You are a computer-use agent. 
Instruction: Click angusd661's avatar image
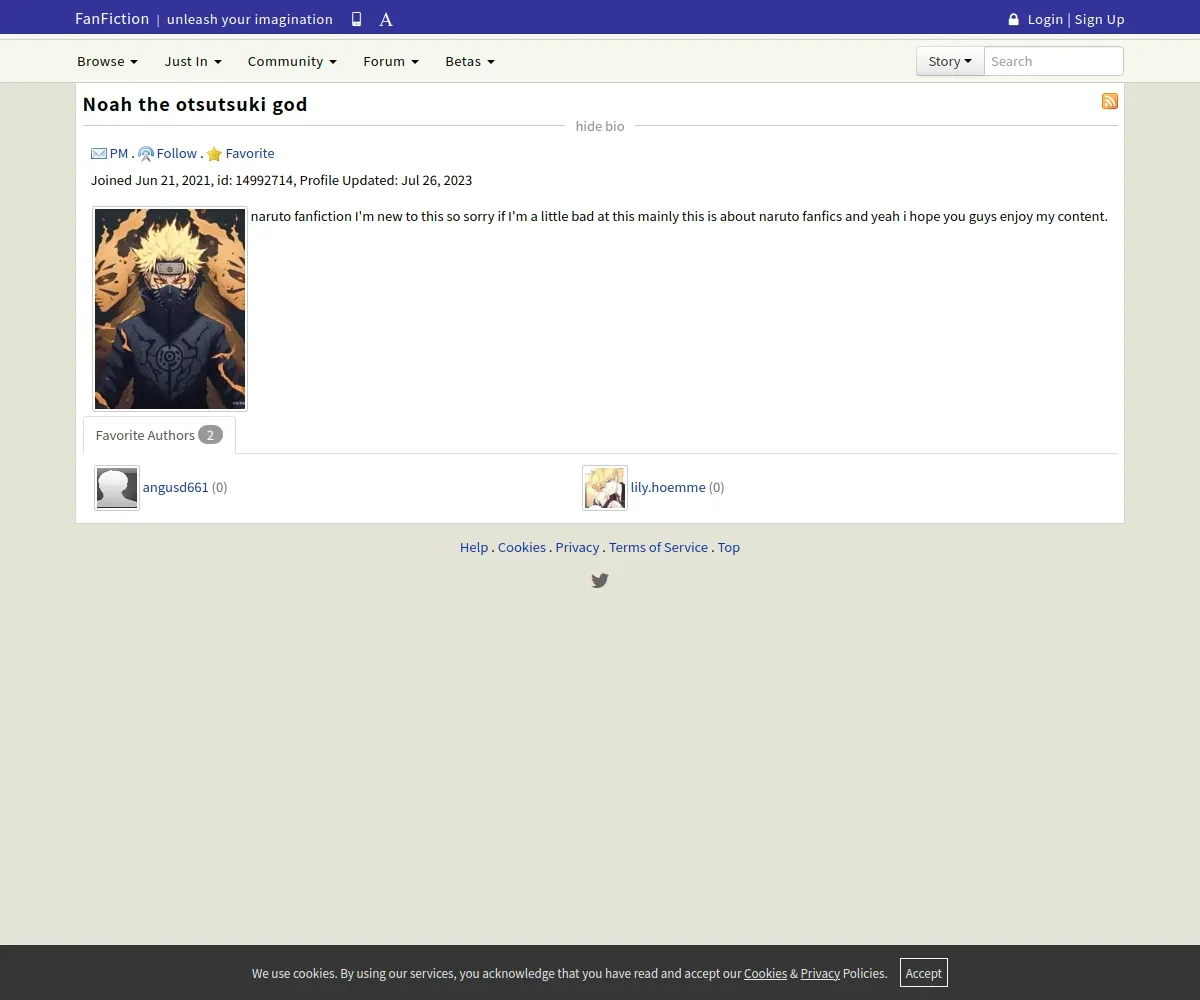pos(117,488)
